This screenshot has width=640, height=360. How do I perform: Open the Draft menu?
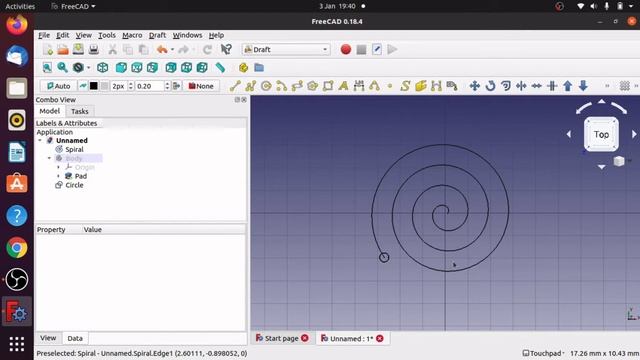pos(157,35)
